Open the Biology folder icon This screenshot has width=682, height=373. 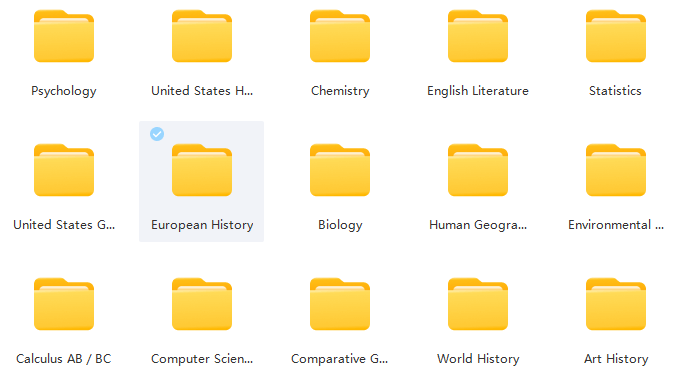[x=340, y=170]
